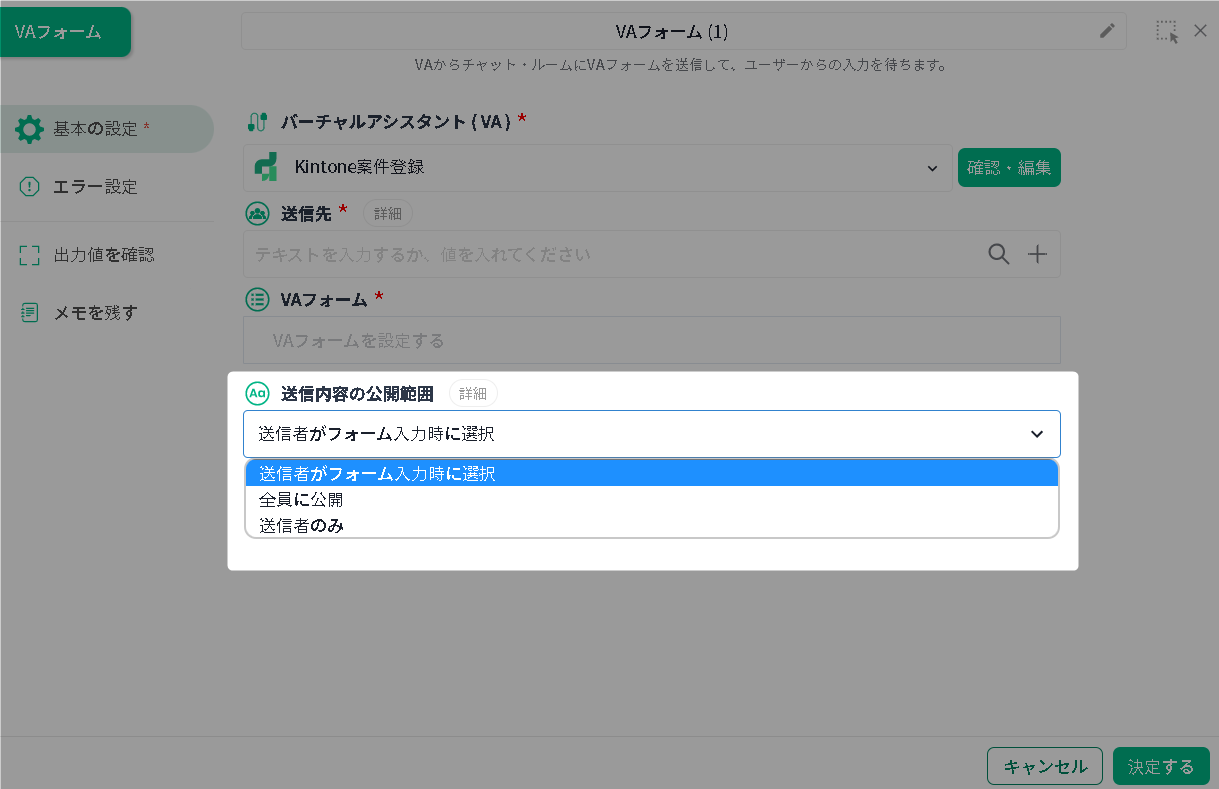Click the dotted selection cursor icon
The height and width of the screenshot is (789, 1219).
pyautogui.click(x=1167, y=31)
